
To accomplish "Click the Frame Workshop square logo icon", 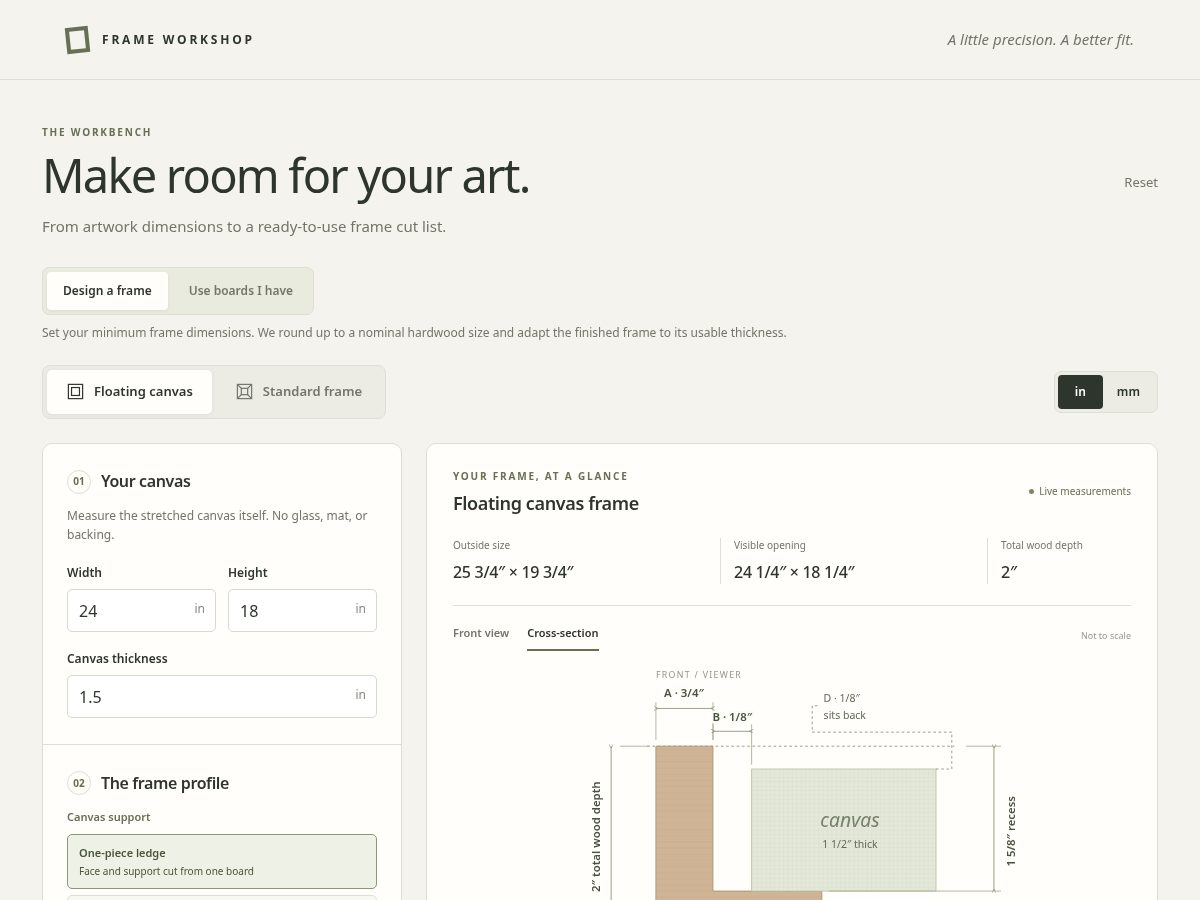I will point(77,40).
